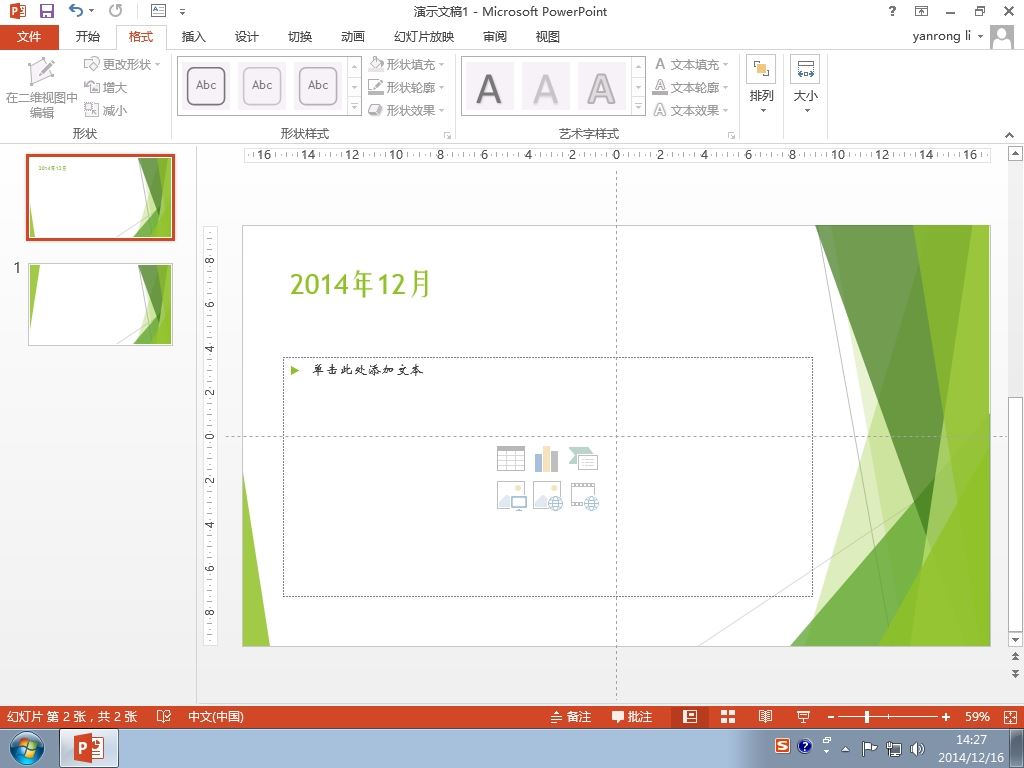Screen dimensions: 1024x768
Task: Insert table icon in content placeholder
Action: 511,458
